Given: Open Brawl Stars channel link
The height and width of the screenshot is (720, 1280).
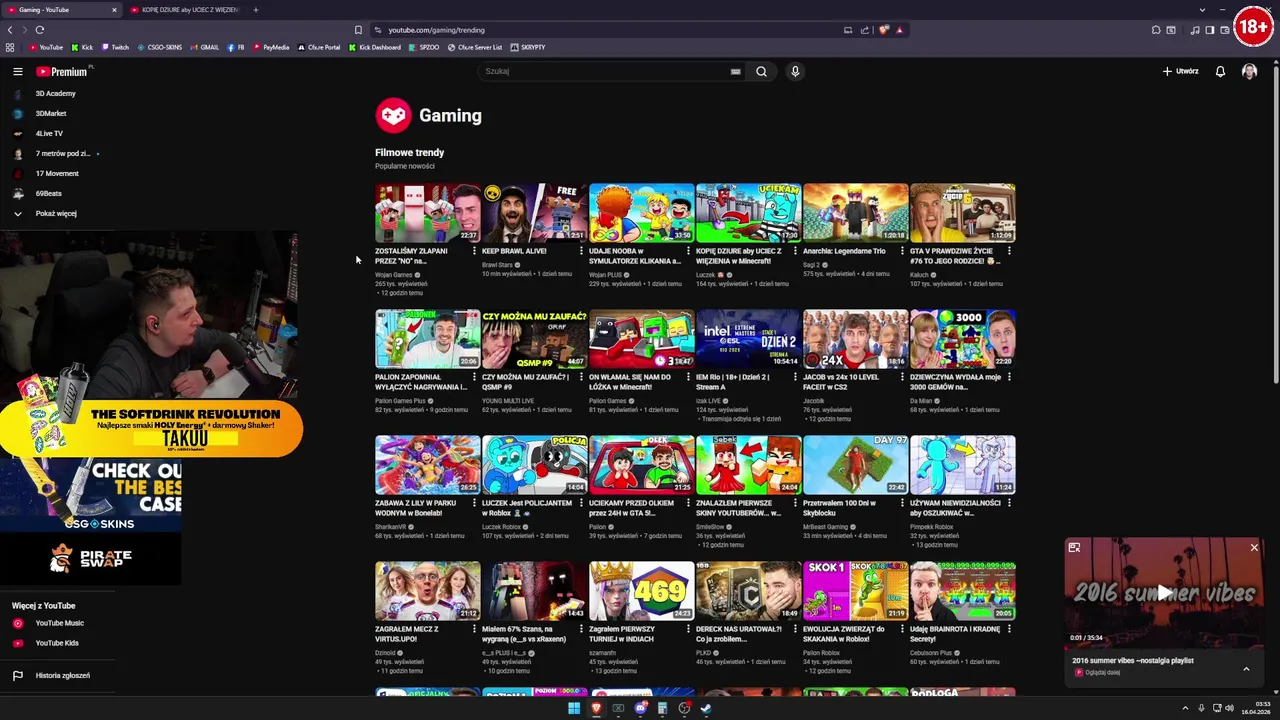Looking at the screenshot, I should pos(498,264).
